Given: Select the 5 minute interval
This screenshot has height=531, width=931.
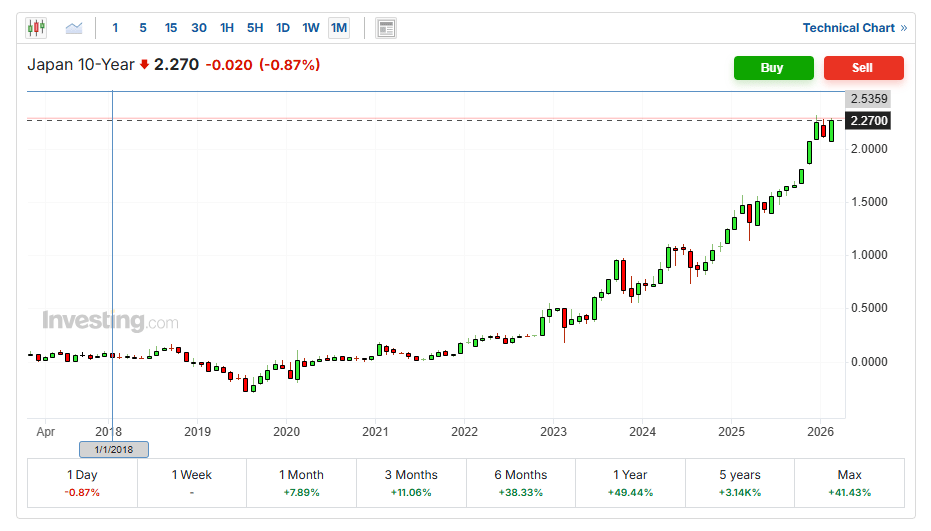Looking at the screenshot, I should click(143, 28).
